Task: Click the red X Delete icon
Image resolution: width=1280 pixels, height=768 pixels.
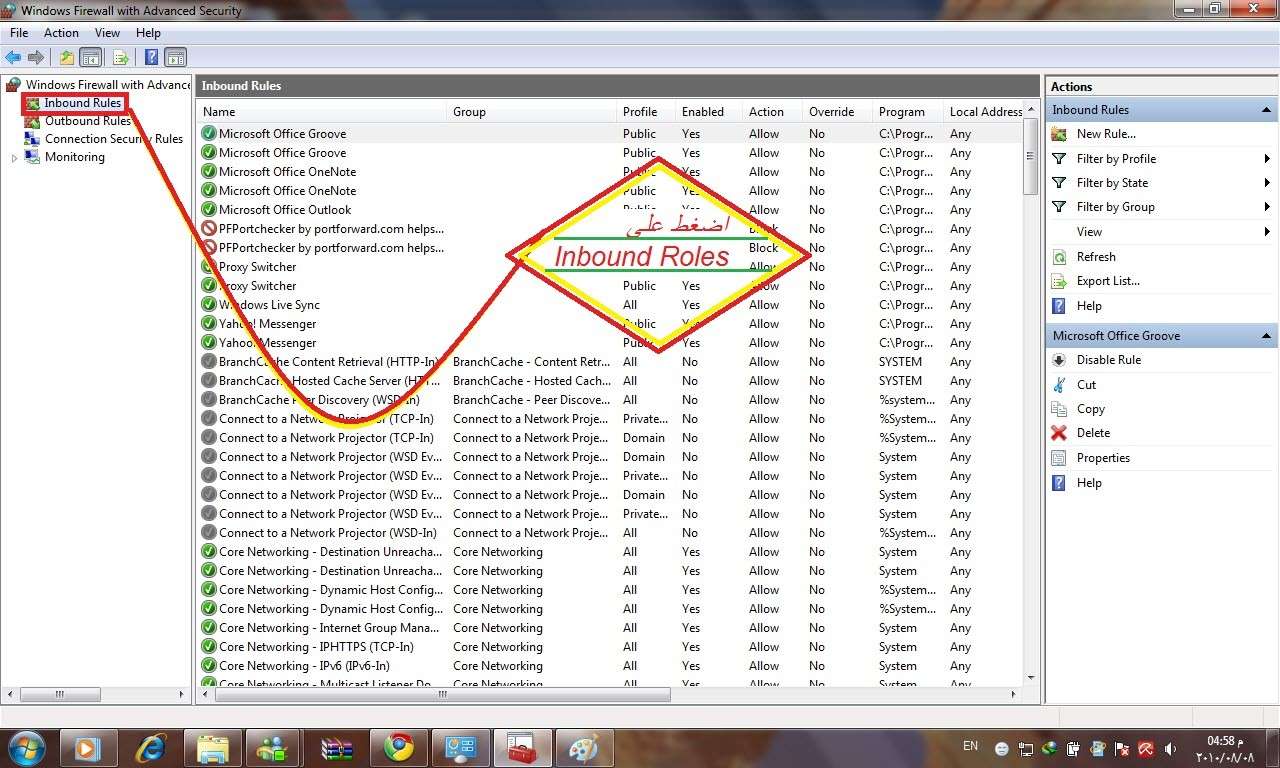Action: tap(1059, 433)
